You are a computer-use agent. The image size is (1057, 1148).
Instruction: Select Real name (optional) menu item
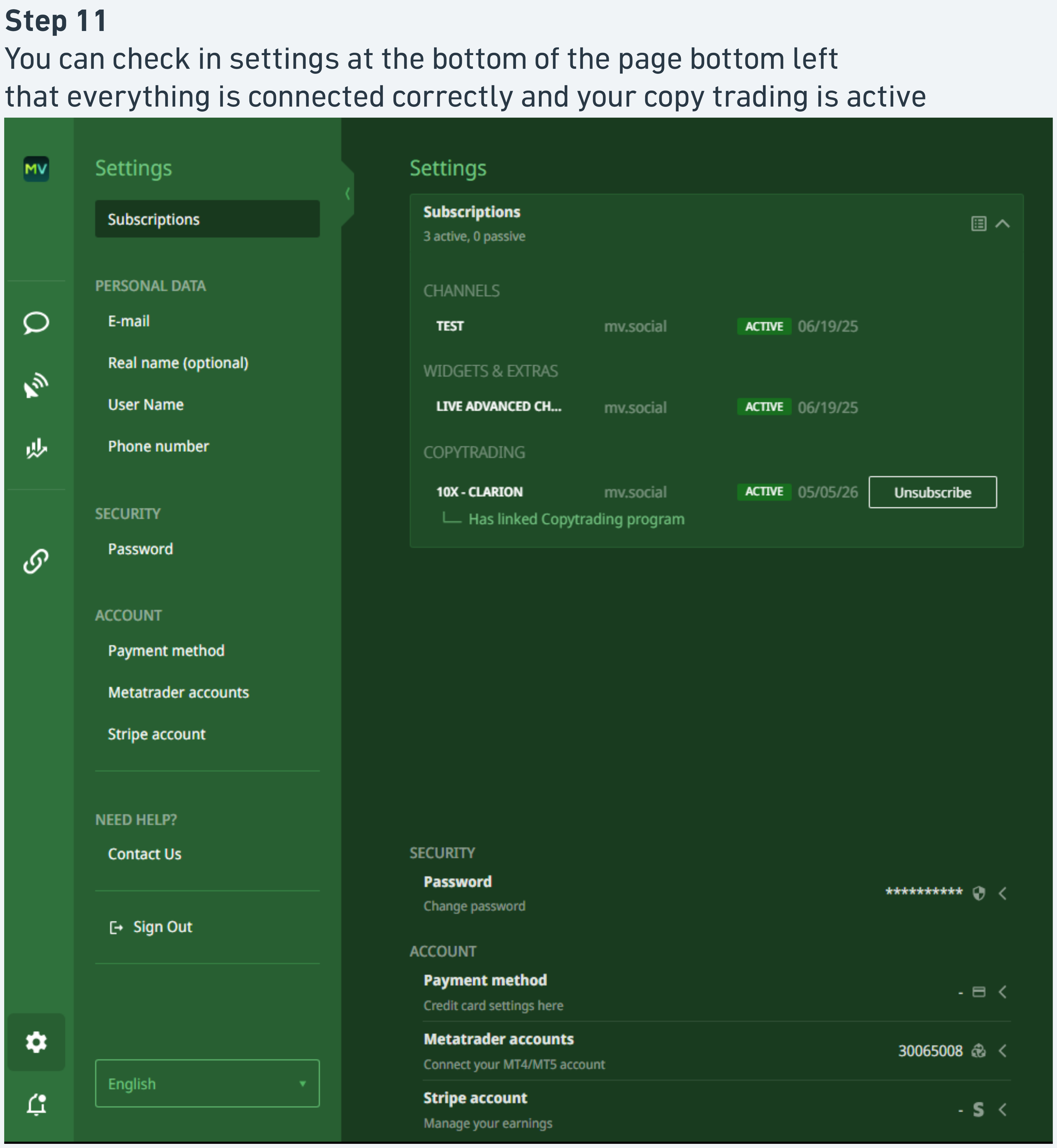[x=178, y=363]
